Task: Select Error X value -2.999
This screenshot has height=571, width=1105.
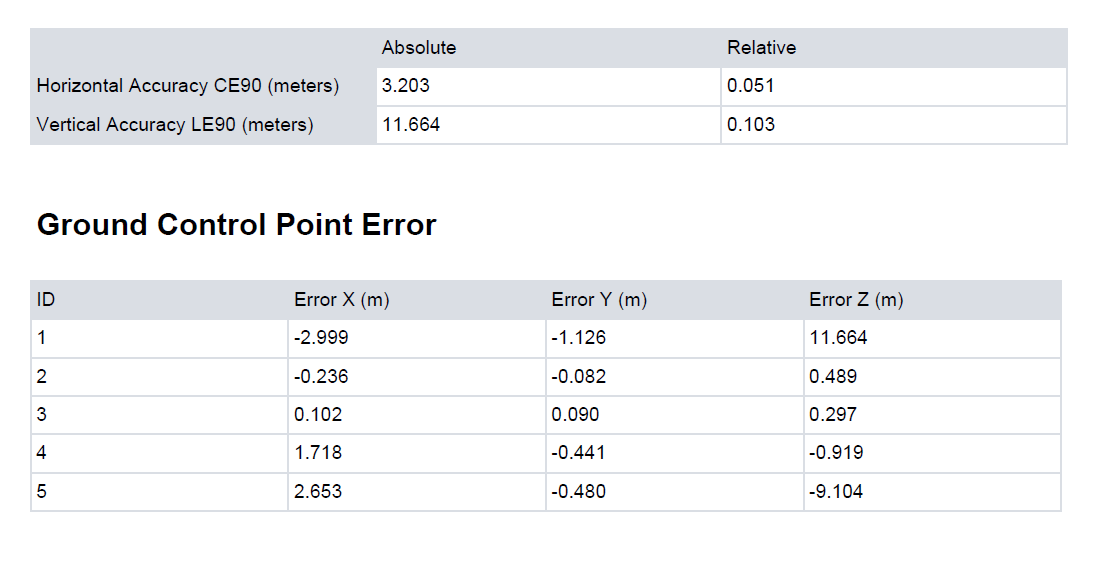Action: [321, 338]
